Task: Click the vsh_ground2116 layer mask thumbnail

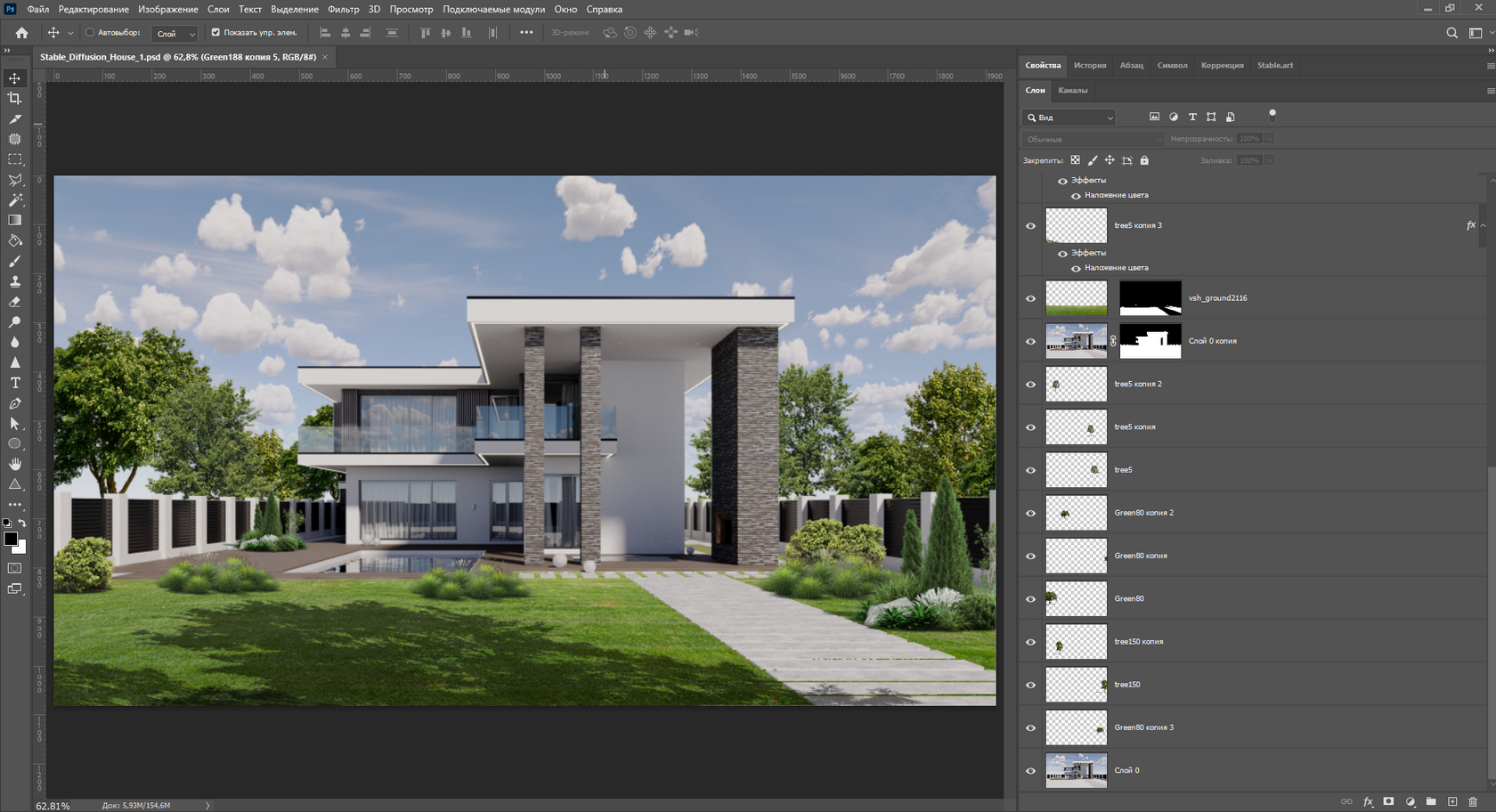Action: pos(1150,298)
